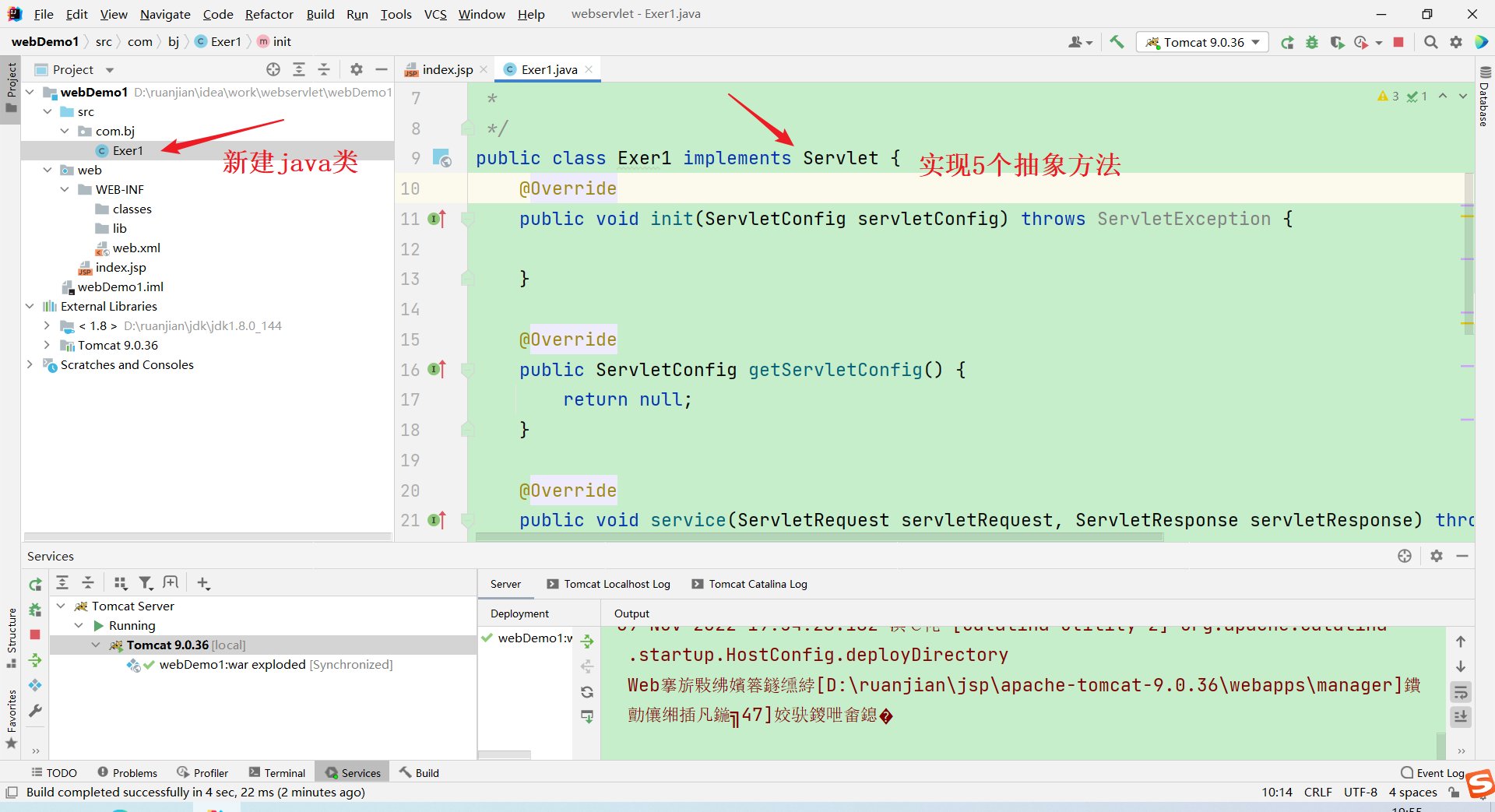Toggle the Structure side tab
This screenshot has height=812, width=1495.
11,638
